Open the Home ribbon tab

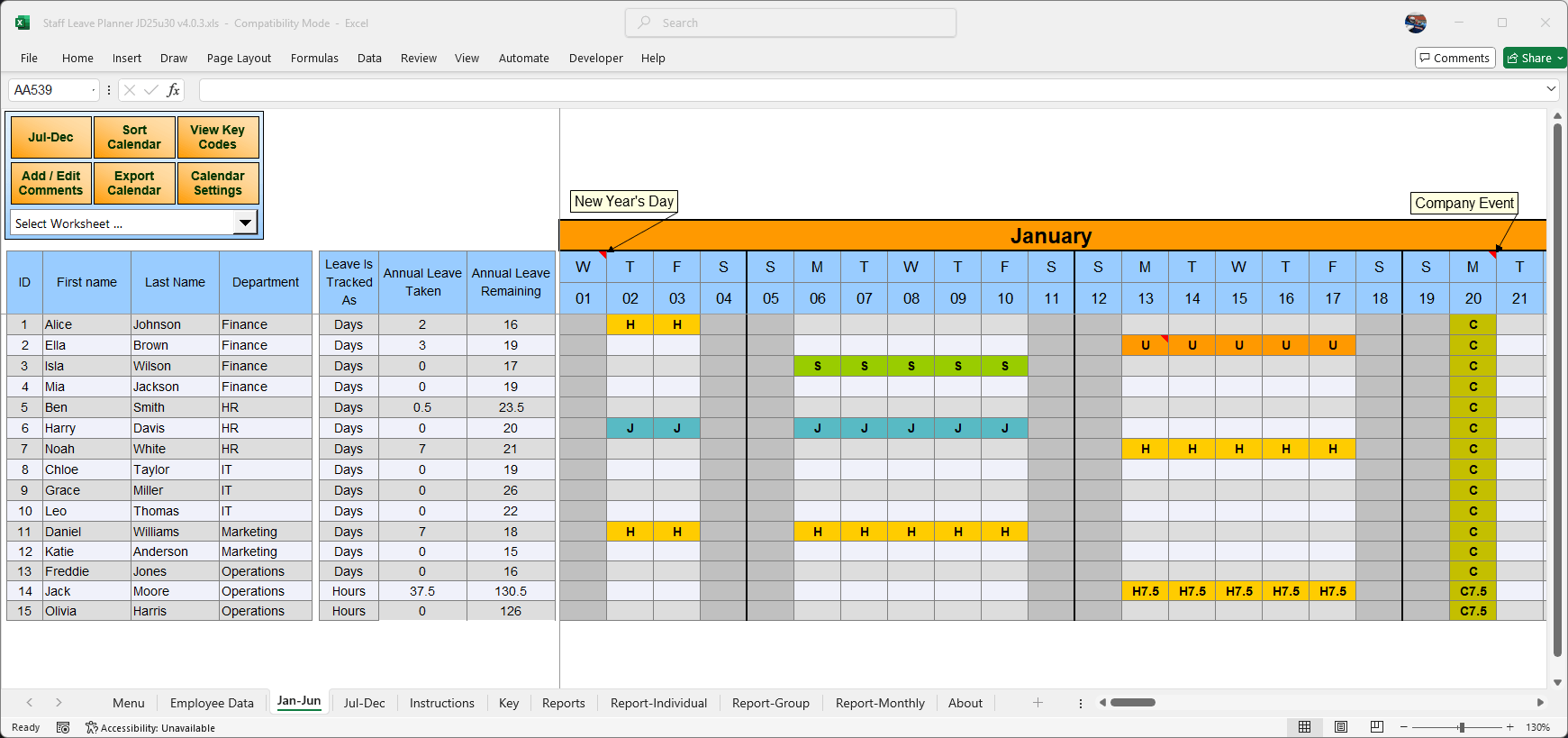[x=77, y=58]
